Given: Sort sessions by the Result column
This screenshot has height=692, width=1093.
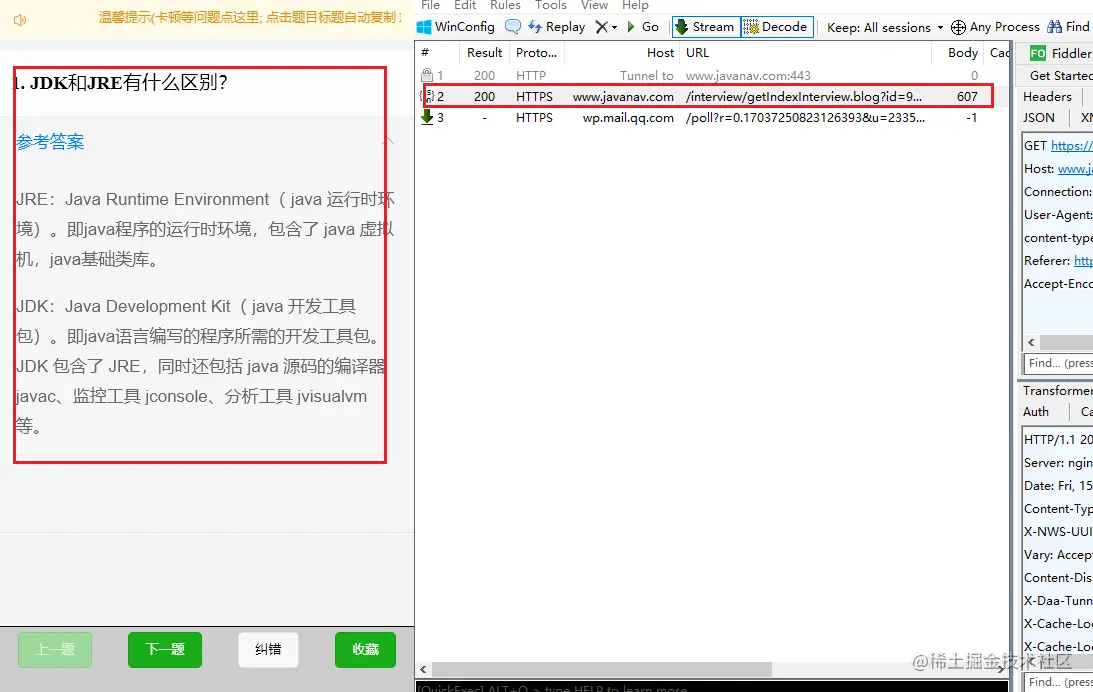Looking at the screenshot, I should (484, 53).
